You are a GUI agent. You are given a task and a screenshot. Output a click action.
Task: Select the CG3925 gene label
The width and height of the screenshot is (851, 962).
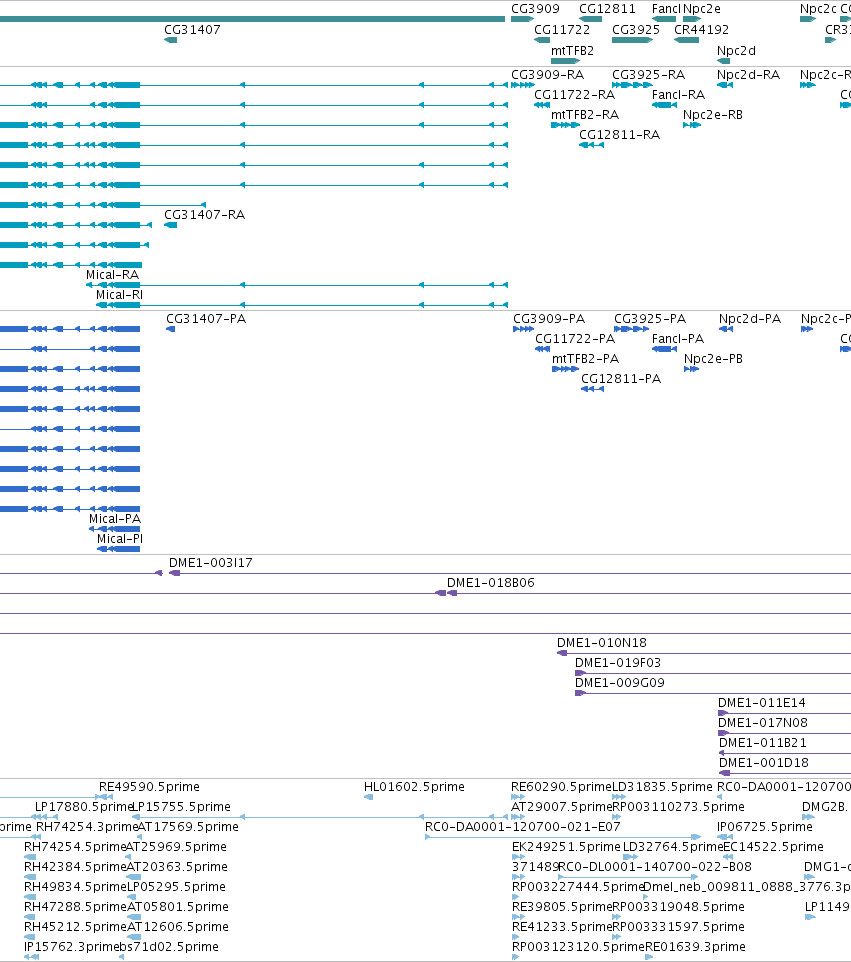coord(636,29)
